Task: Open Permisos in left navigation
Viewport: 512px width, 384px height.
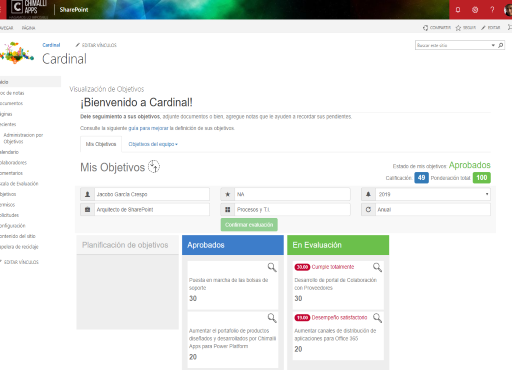Action: point(7,205)
